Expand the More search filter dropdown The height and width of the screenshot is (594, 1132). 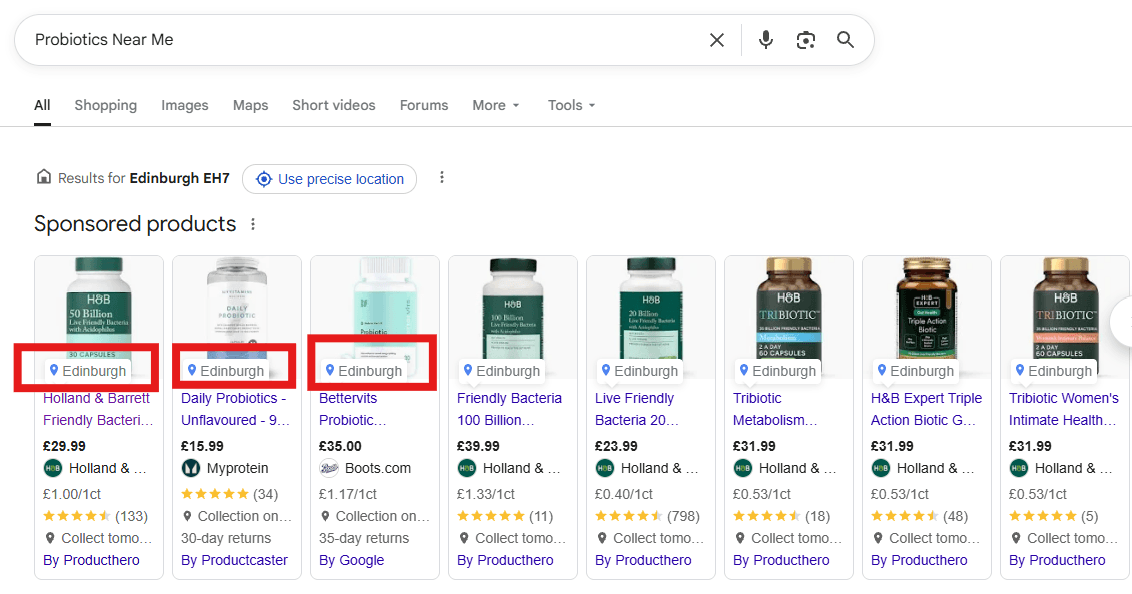click(496, 105)
